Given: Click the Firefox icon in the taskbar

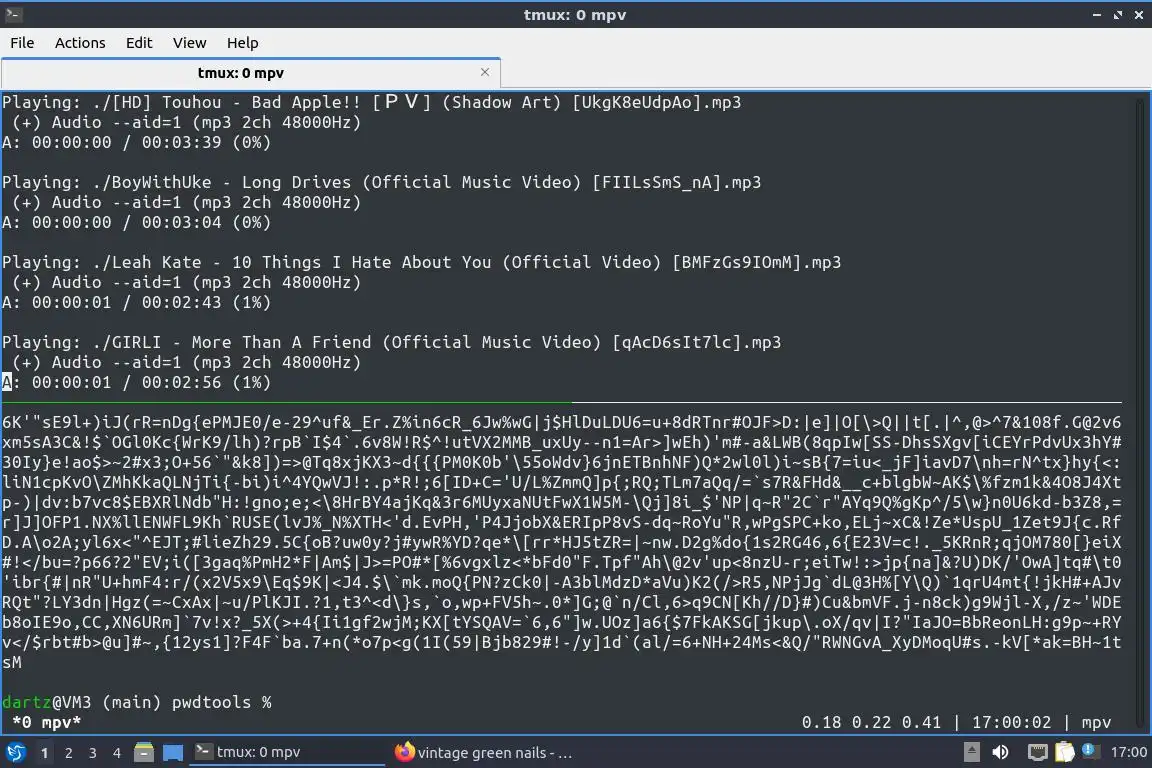Looking at the screenshot, I should coord(404,752).
